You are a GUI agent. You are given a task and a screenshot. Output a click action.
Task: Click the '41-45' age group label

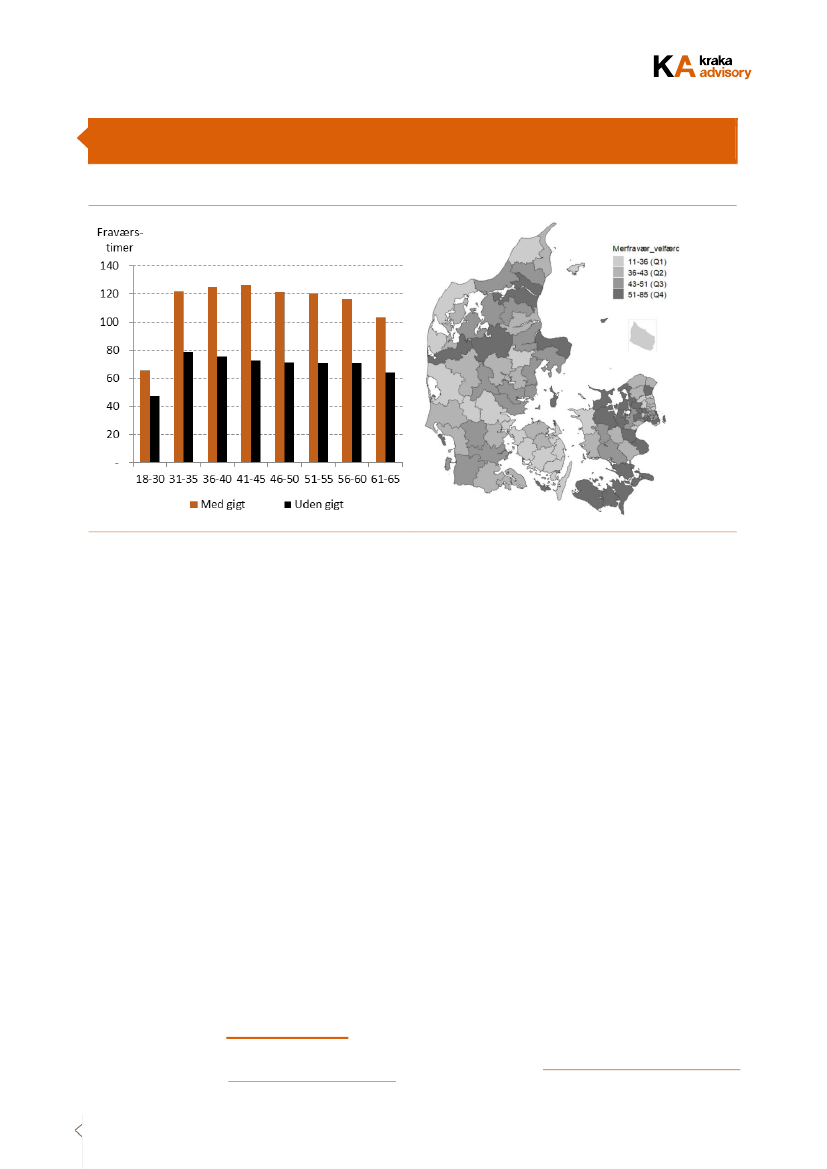click(251, 479)
